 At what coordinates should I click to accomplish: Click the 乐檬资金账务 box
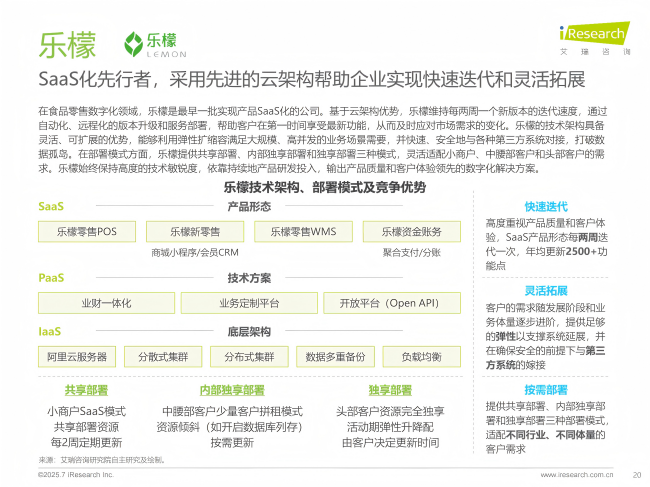(412, 231)
